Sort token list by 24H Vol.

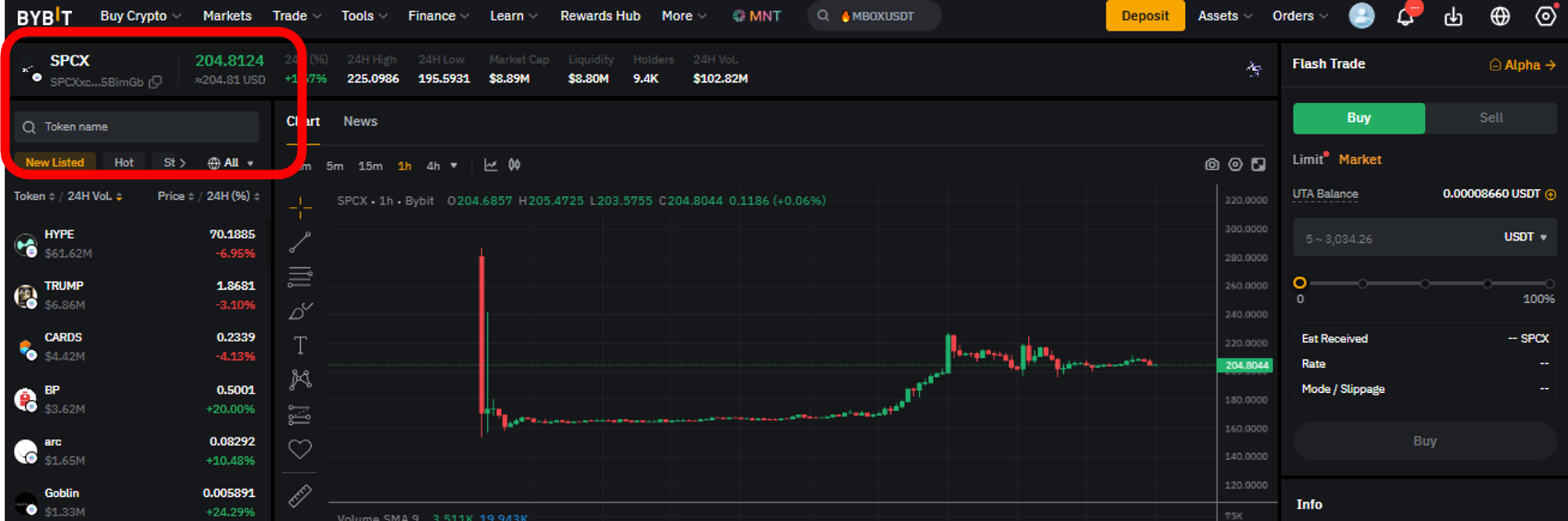click(x=95, y=196)
